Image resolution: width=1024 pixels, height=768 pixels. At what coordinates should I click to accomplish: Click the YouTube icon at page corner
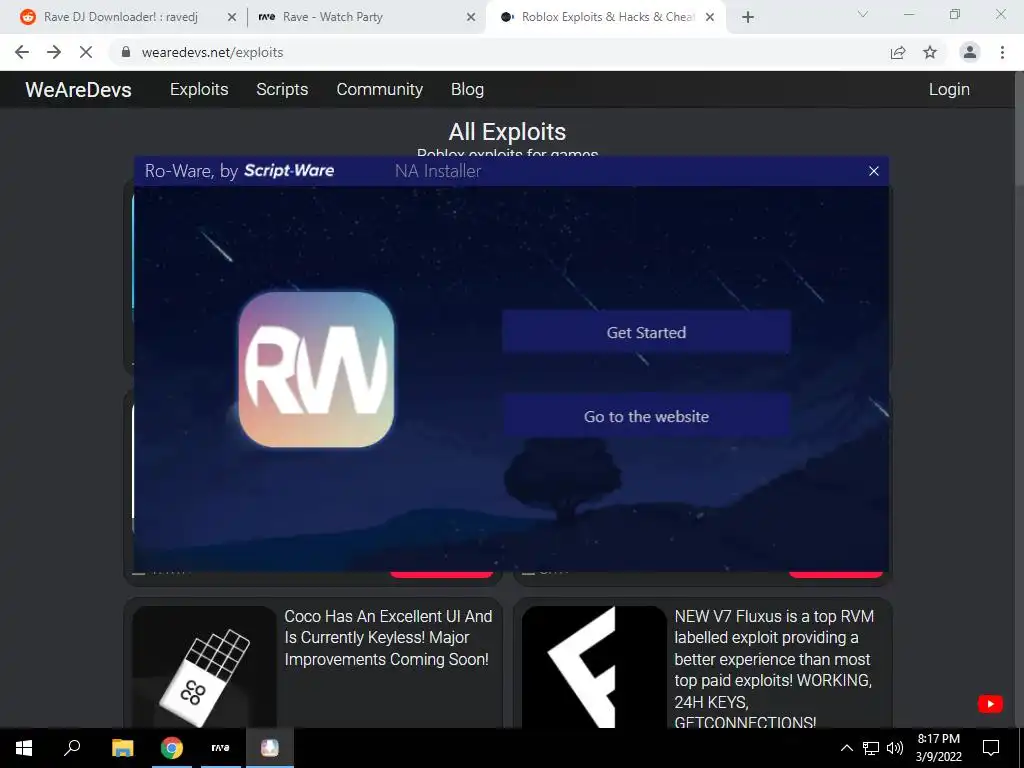tap(990, 703)
